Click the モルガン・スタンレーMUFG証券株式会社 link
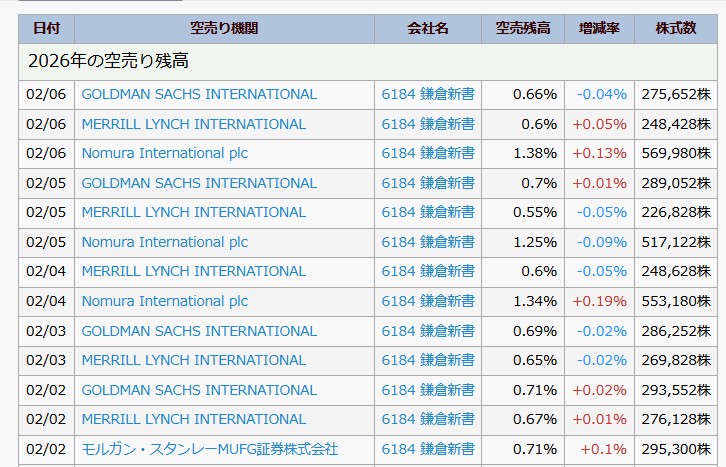 209,449
